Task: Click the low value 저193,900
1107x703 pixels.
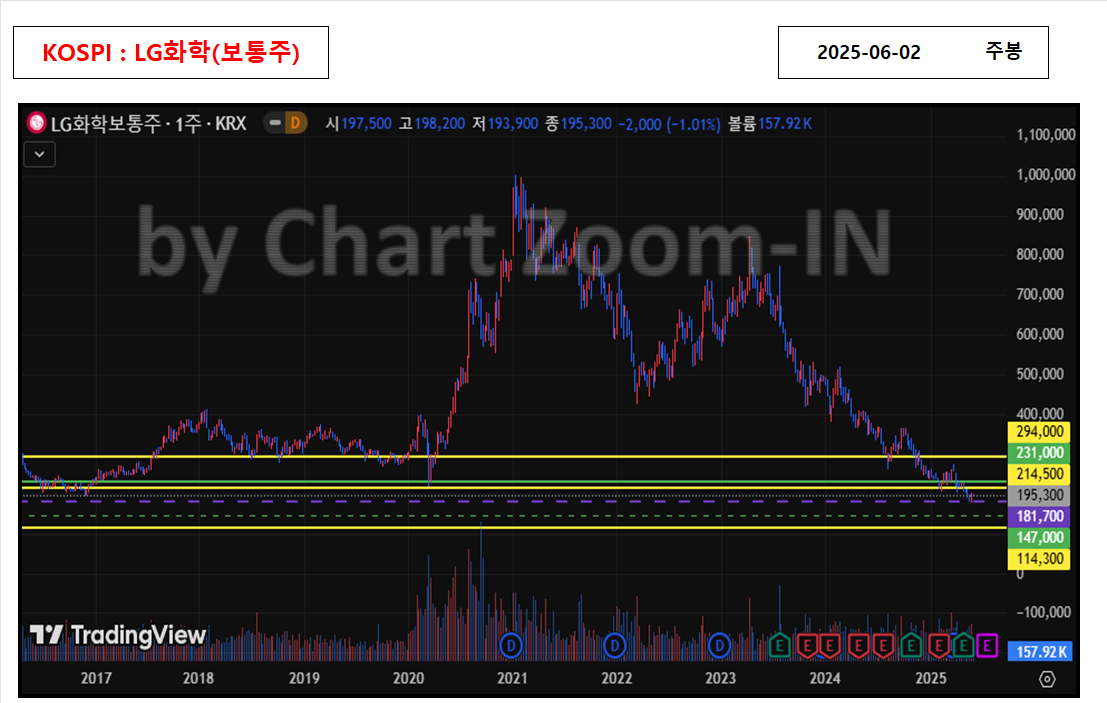Action: click(505, 124)
